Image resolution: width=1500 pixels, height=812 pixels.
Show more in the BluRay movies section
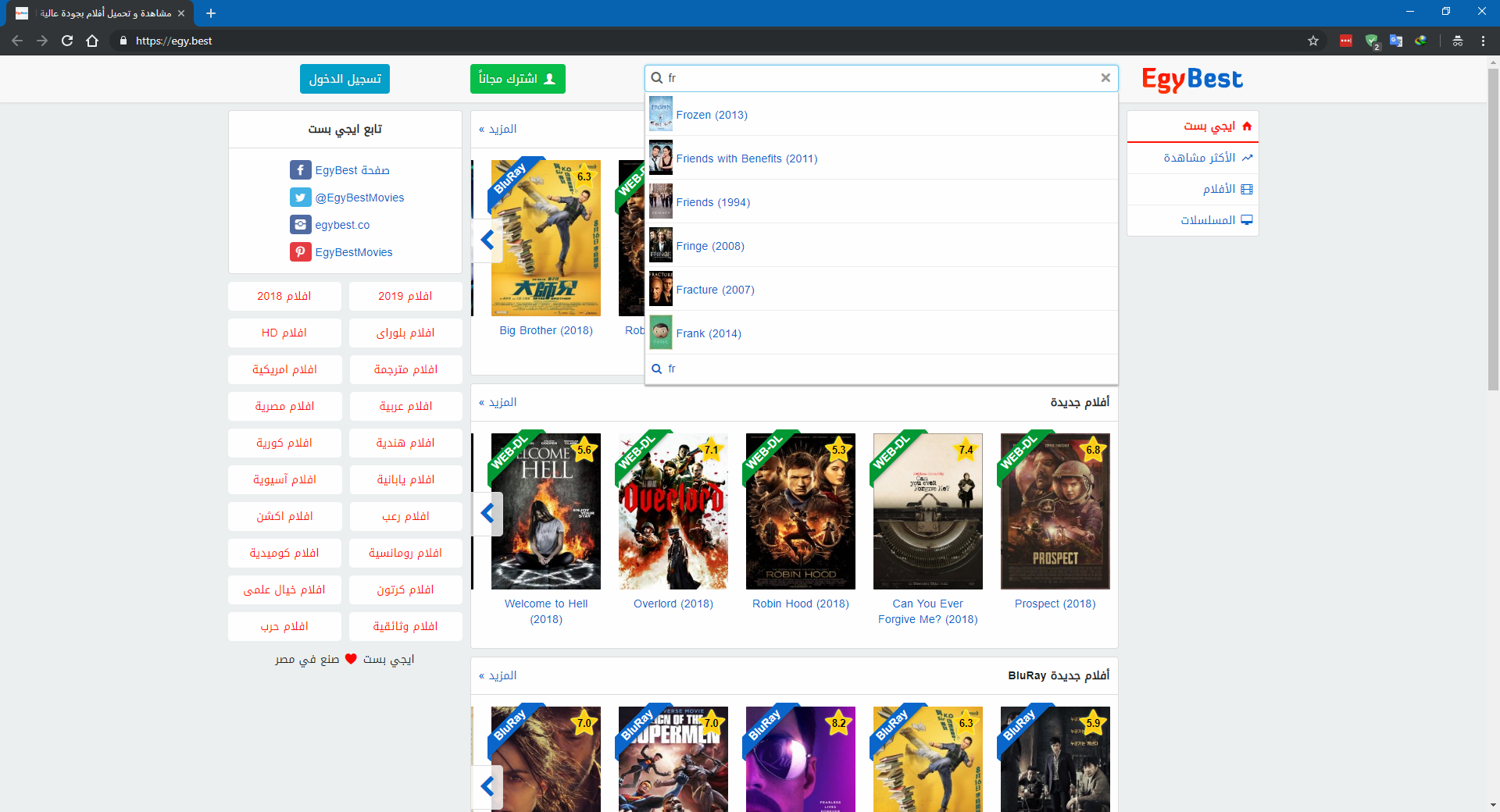[498, 675]
